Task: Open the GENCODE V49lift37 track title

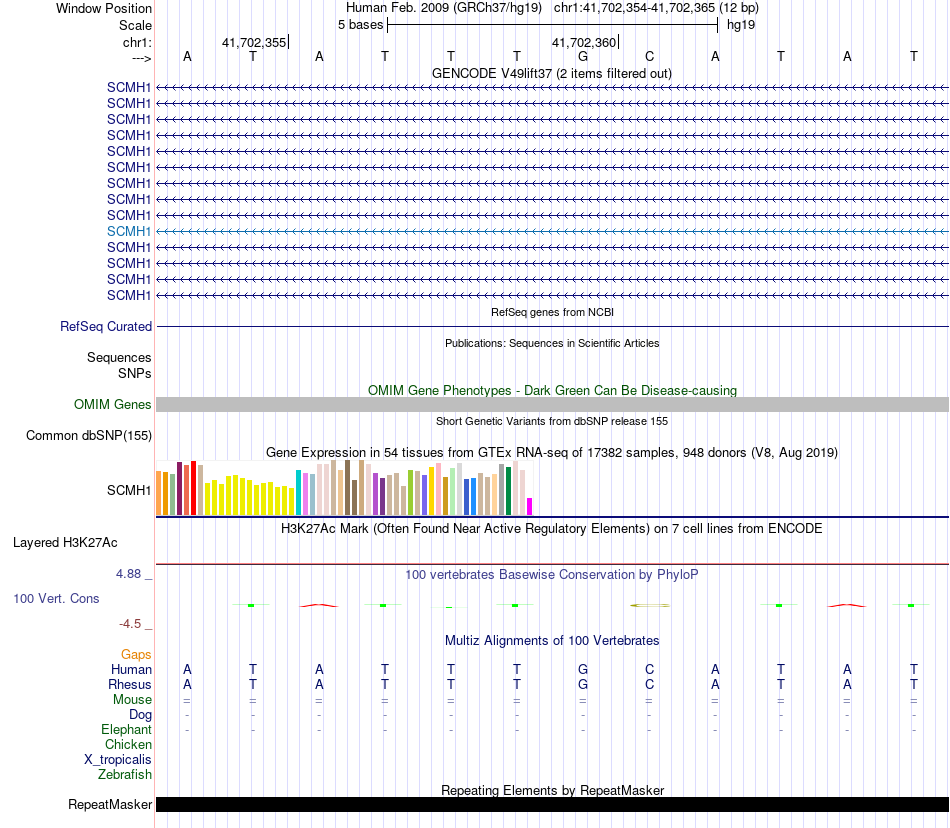Action: click(x=551, y=73)
